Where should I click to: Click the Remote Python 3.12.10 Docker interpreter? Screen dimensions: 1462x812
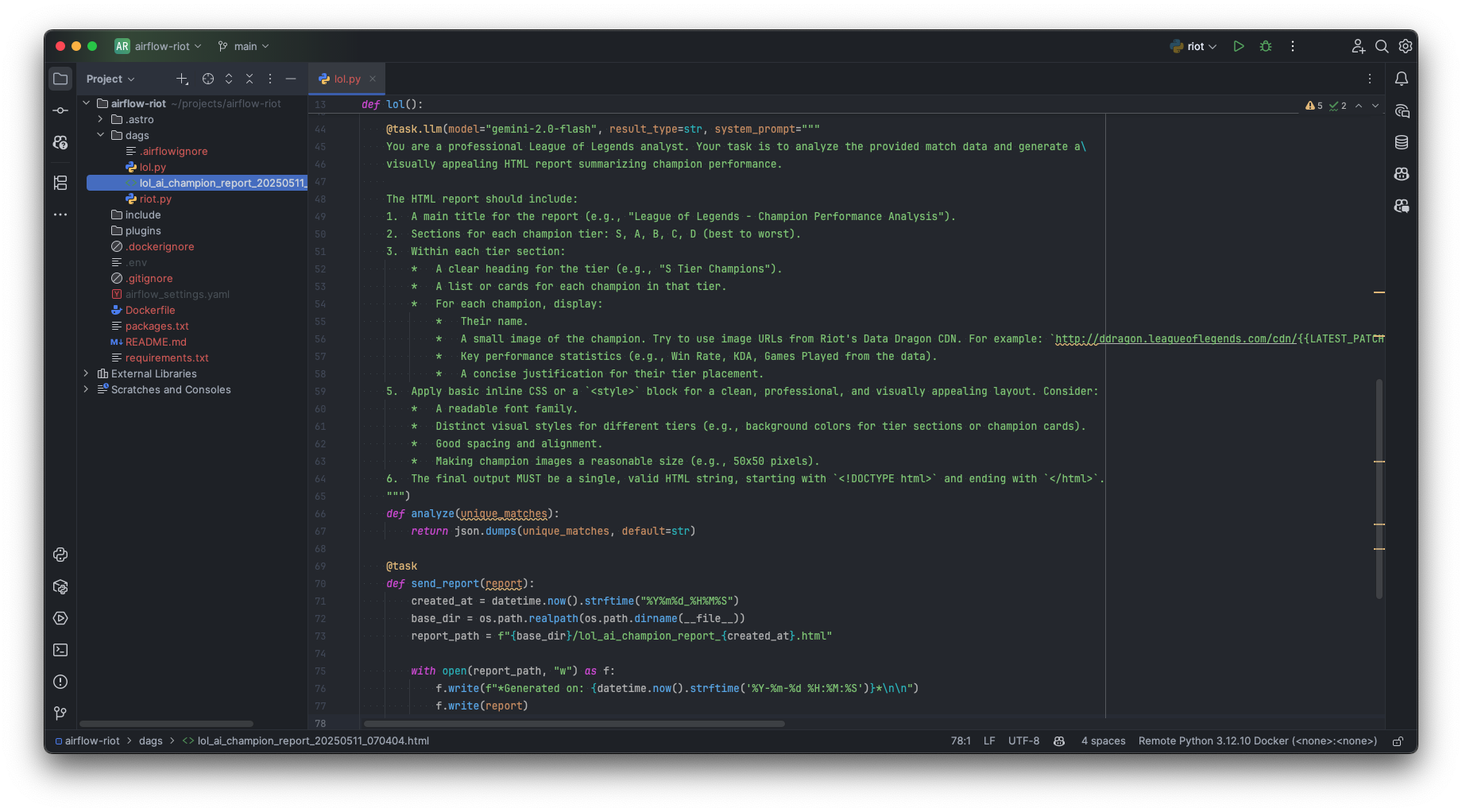(1257, 741)
